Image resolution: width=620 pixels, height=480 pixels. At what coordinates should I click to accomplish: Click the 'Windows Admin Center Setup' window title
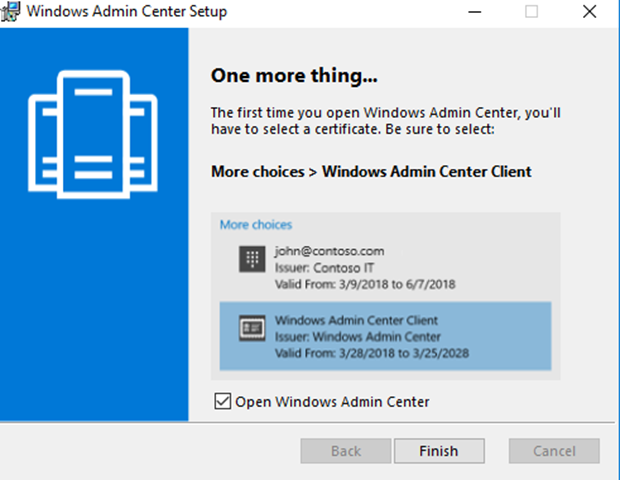127,11
